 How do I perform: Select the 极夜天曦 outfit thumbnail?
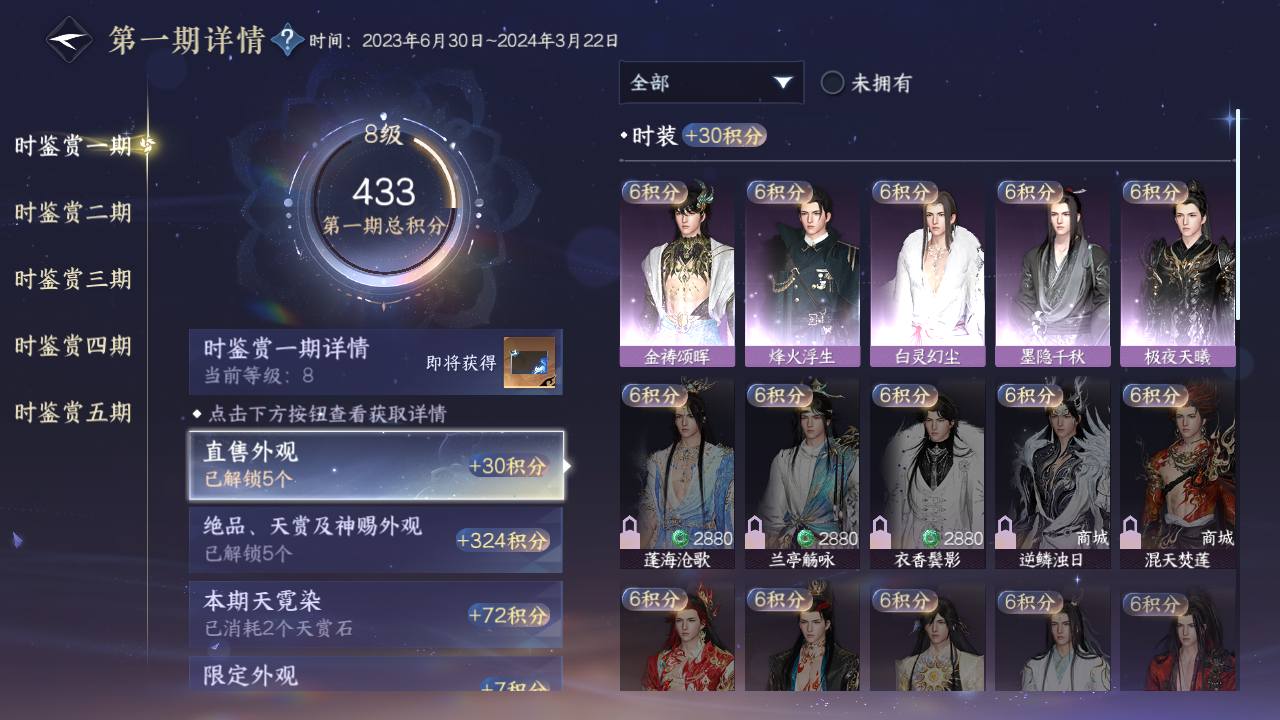(x=1178, y=272)
